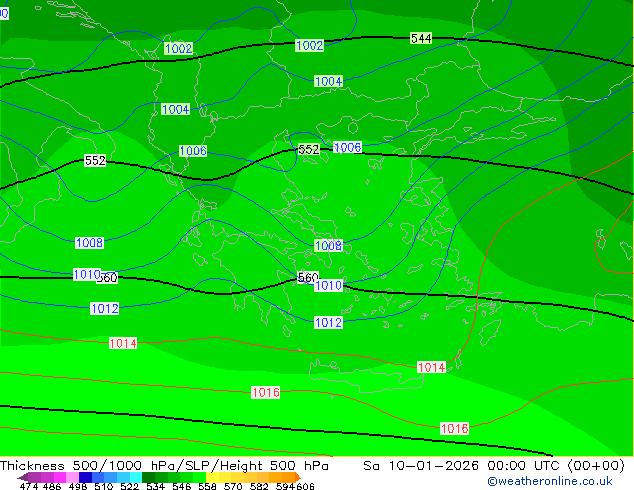
Task: Click the 546 legend value
Action: pyautogui.click(x=181, y=486)
